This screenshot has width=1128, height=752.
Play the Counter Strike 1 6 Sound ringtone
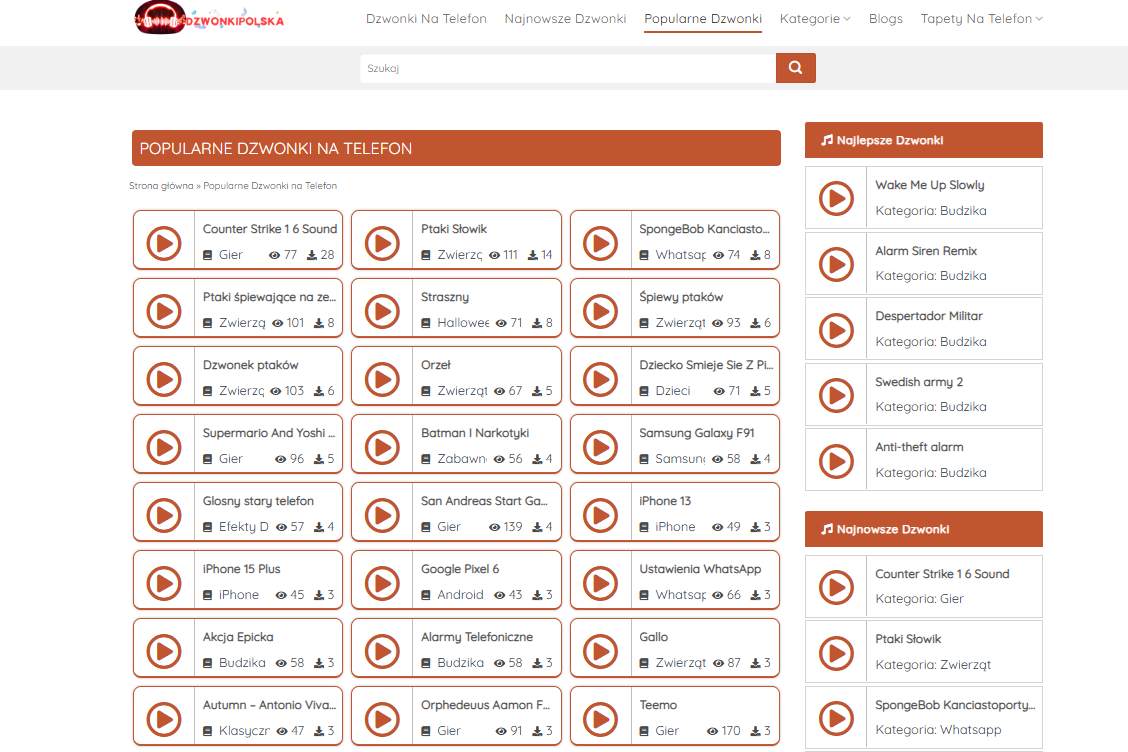[x=164, y=243]
